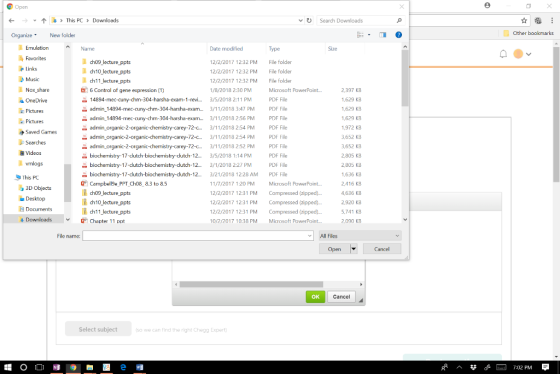This screenshot has width=560, height=374.
Task: Open the Dropbox tray icon
Action: point(473,367)
